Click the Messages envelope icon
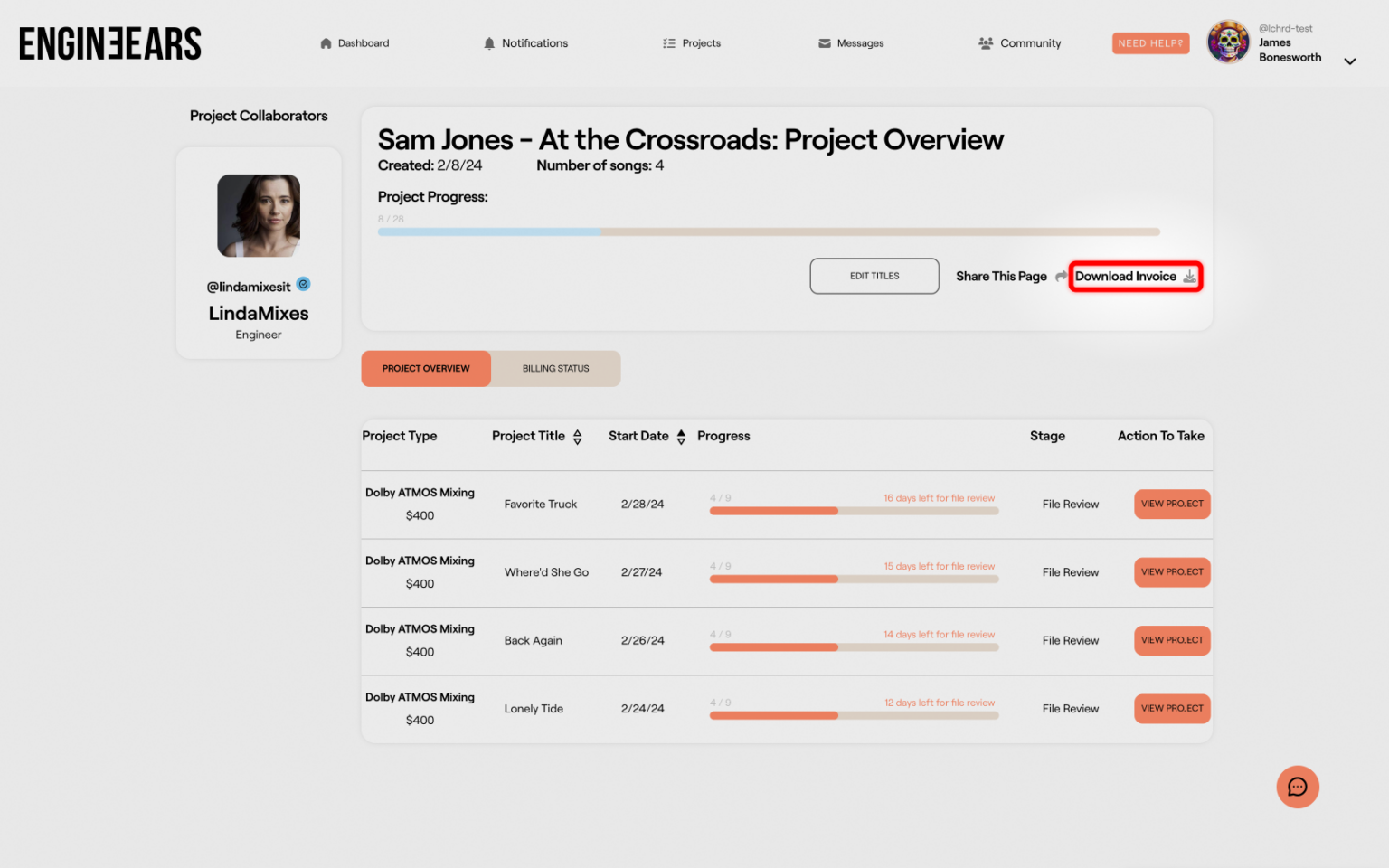1389x868 pixels. (825, 43)
